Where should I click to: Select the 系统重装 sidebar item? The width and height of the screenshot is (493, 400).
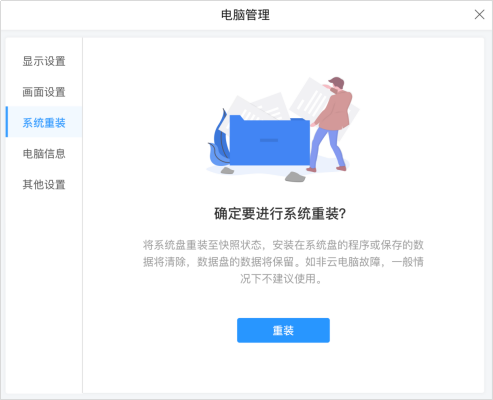(44, 123)
